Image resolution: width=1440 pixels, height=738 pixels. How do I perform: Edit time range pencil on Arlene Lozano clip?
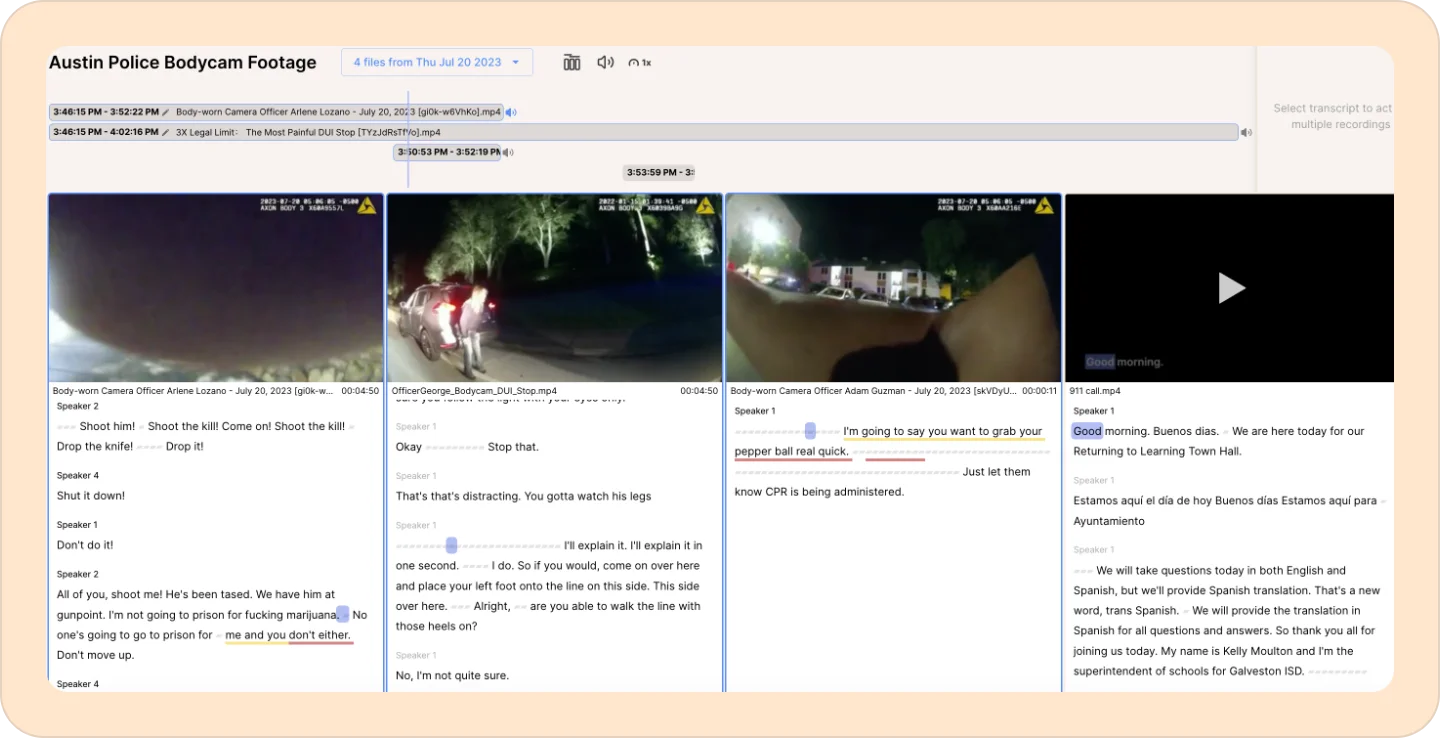[166, 112]
